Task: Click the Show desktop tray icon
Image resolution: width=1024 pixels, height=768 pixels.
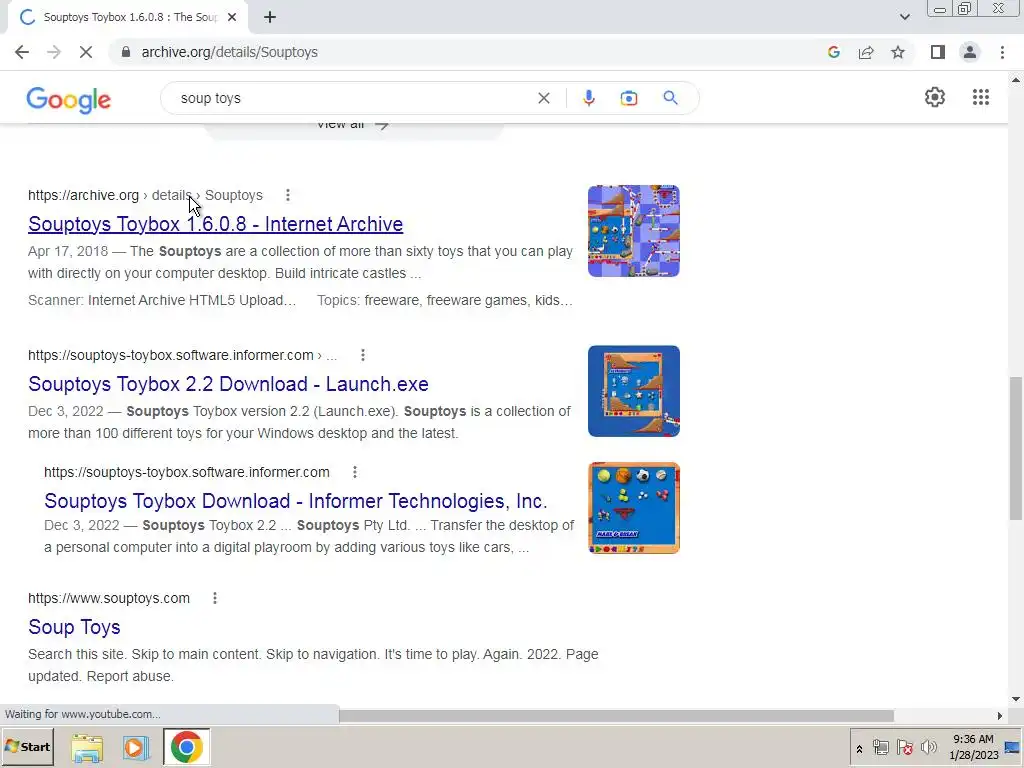Action: point(1013,748)
